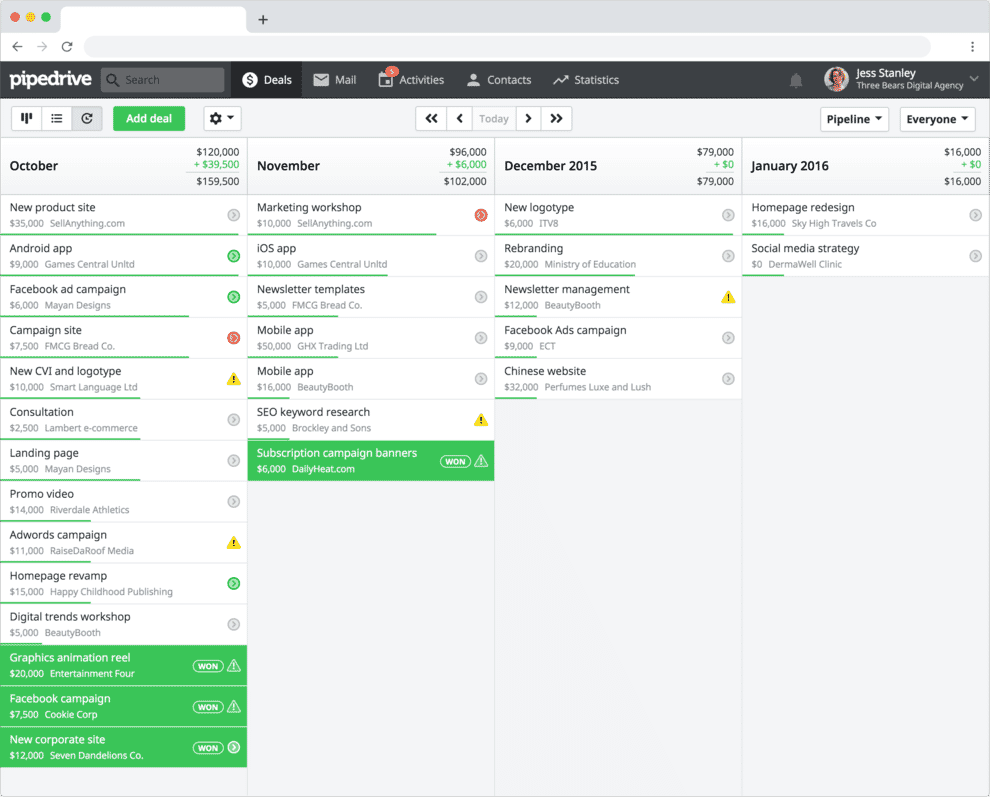Open a new browser tab
The image size is (990, 797).
pos(263,20)
